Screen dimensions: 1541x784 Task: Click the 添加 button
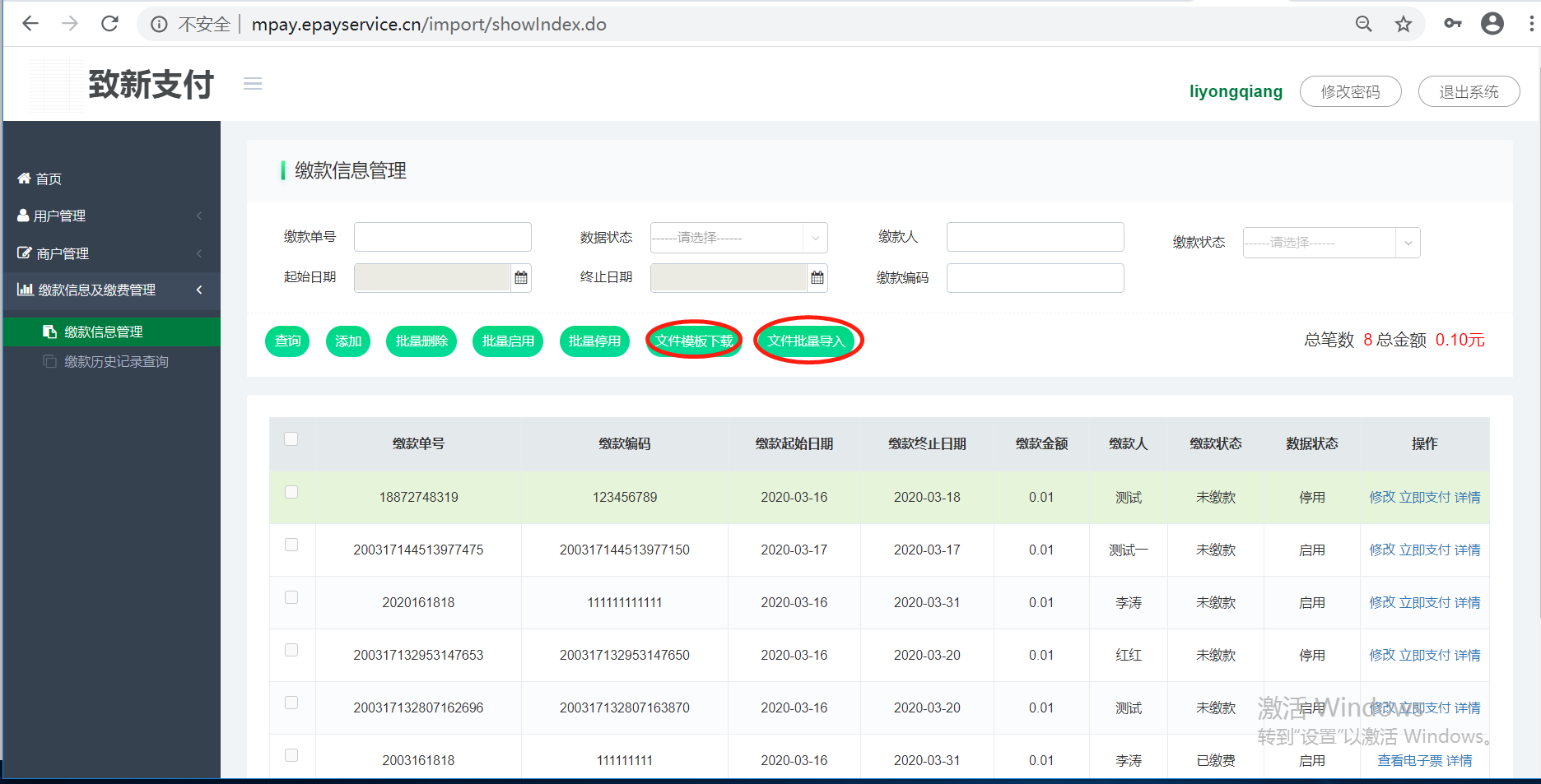(348, 341)
